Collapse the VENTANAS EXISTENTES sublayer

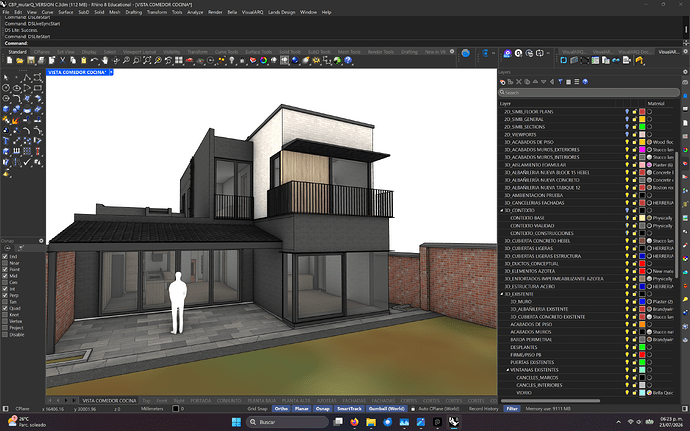(507, 370)
